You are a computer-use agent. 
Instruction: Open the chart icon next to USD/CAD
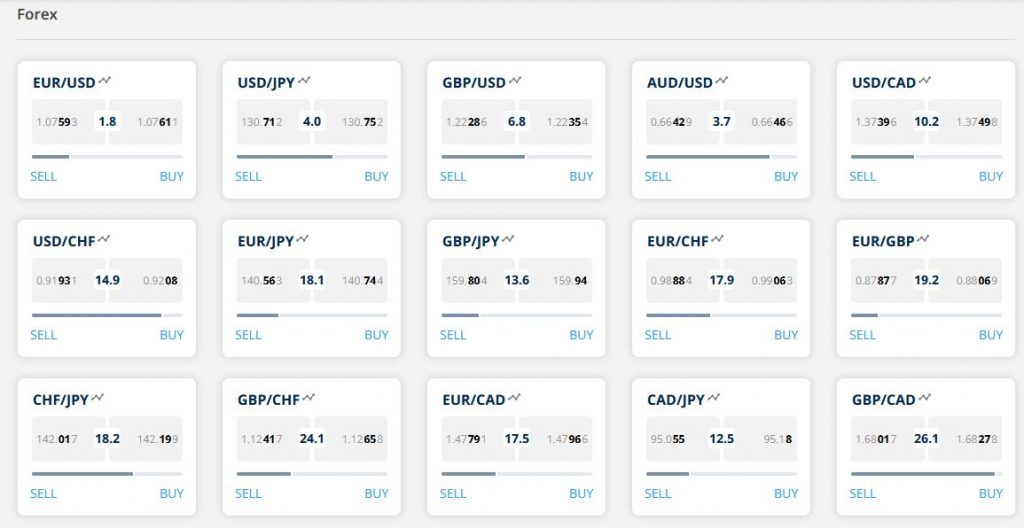925,80
